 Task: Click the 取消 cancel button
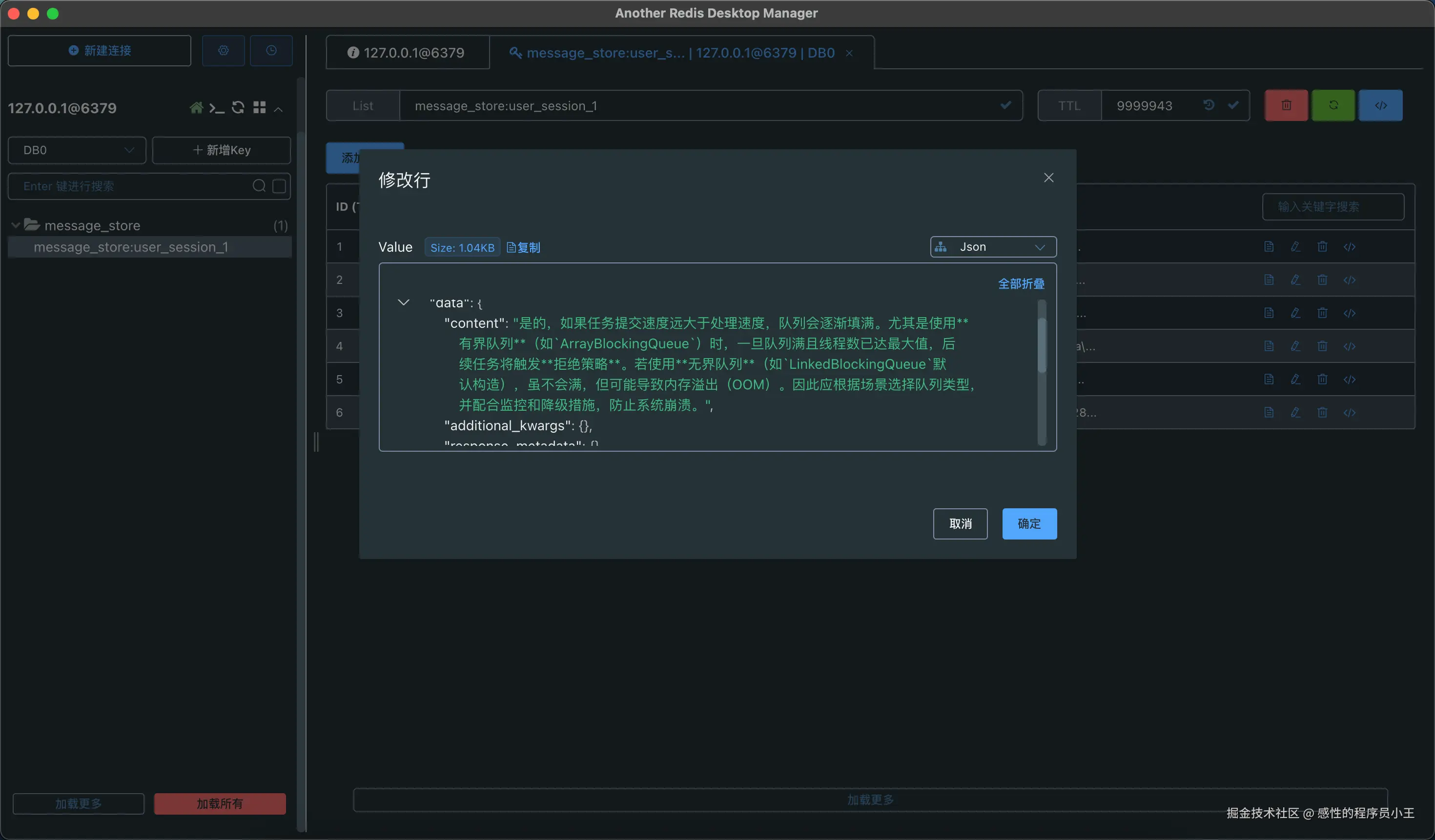960,523
